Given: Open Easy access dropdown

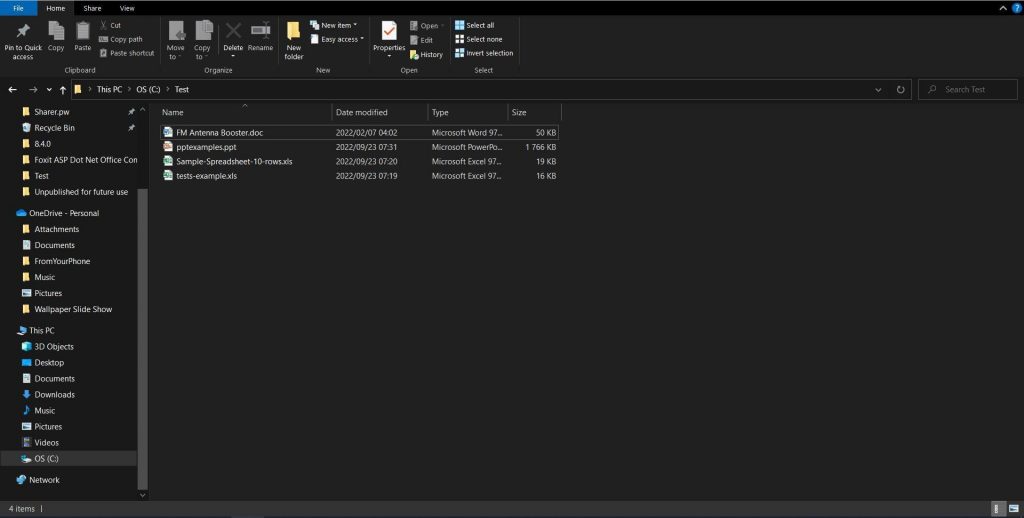Looking at the screenshot, I should click(337, 39).
